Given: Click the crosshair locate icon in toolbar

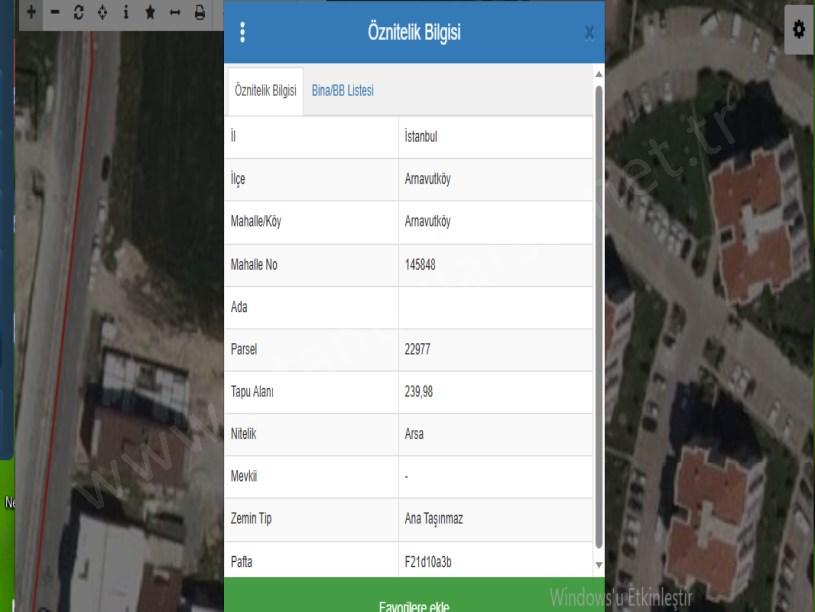Looking at the screenshot, I should pos(102,13).
